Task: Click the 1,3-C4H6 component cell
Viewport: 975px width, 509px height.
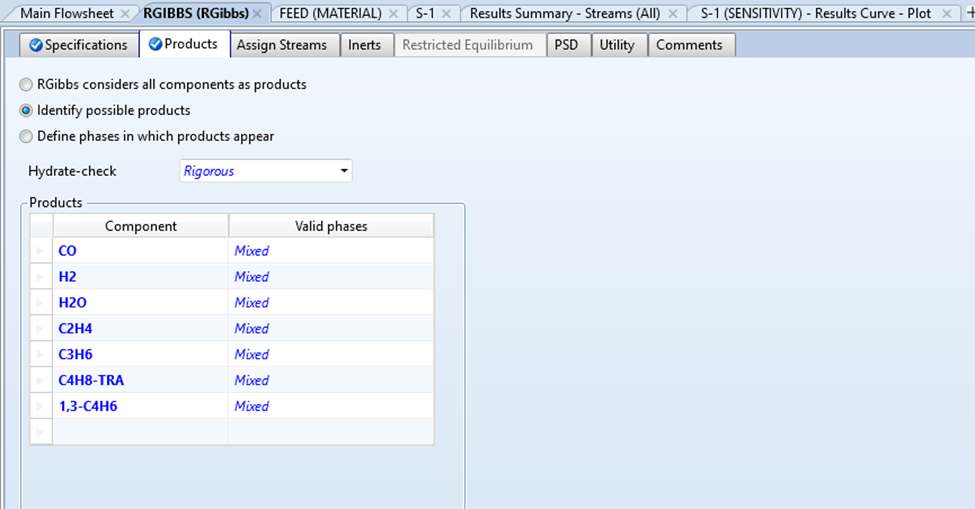Action: pyautogui.click(x=141, y=406)
